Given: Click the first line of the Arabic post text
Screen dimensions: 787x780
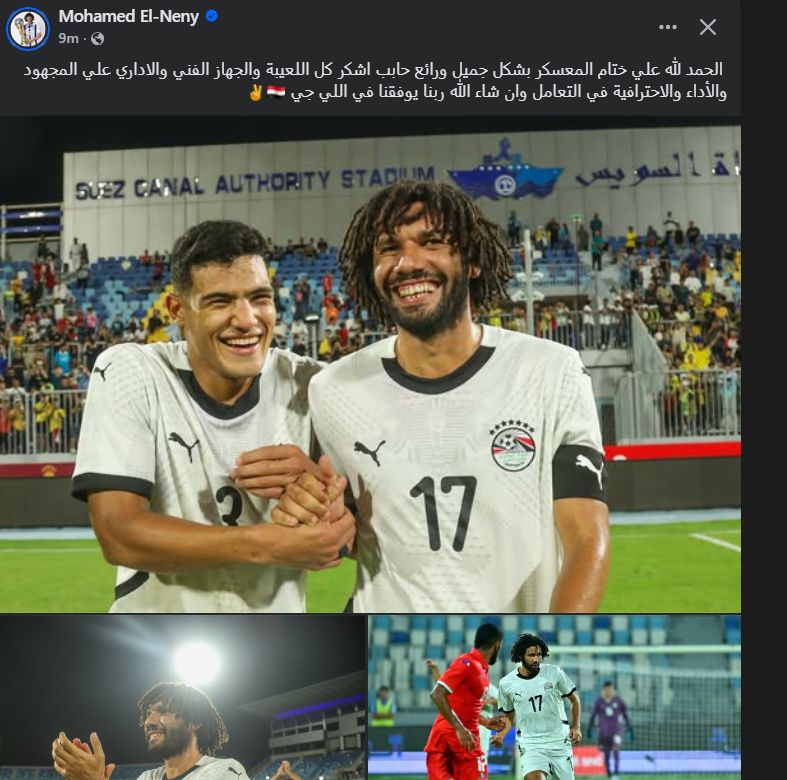Looking at the screenshot, I should 373,70.
